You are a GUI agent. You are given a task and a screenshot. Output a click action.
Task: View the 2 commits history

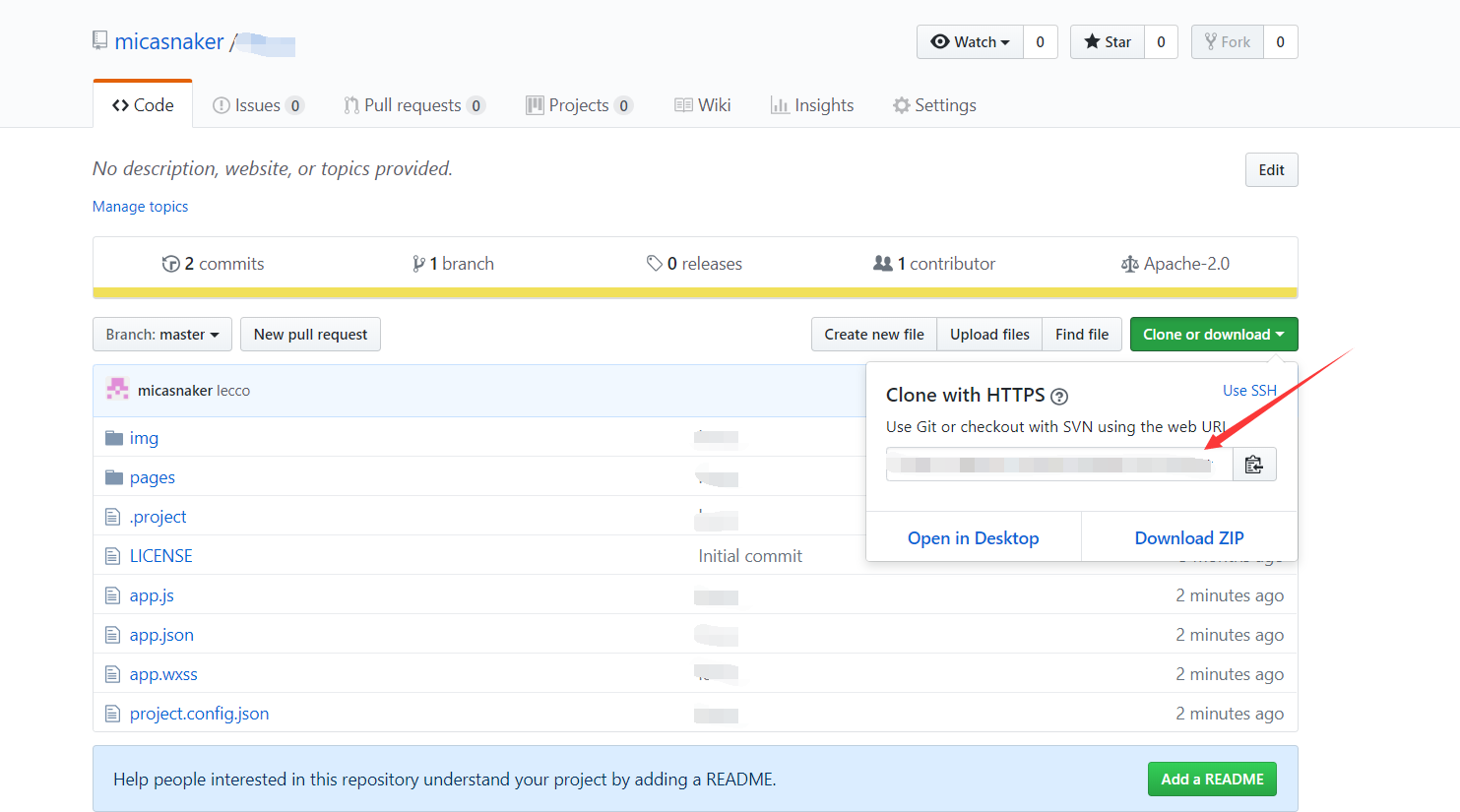click(213, 264)
